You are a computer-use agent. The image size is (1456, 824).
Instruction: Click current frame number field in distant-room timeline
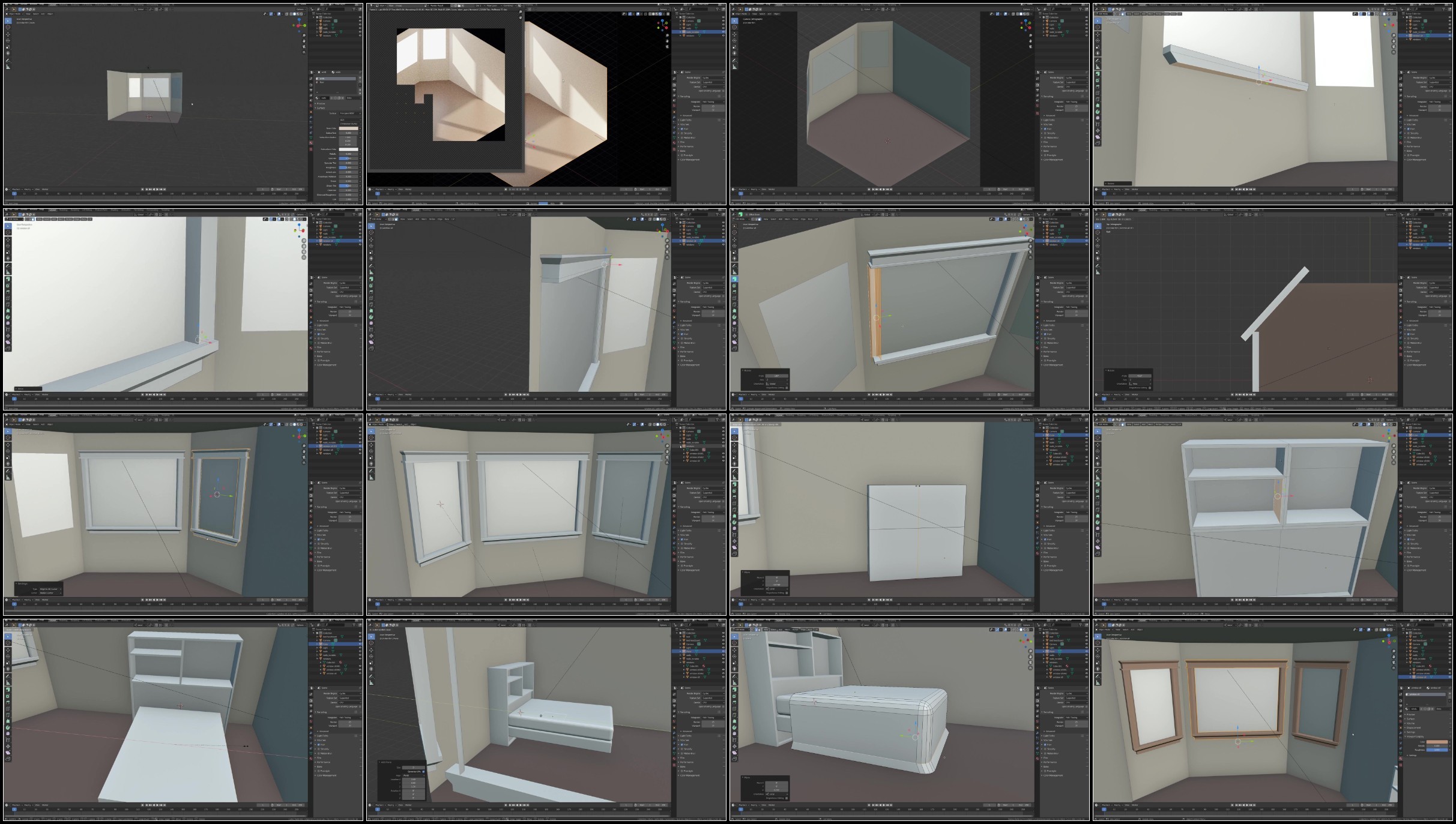[x=262, y=189]
